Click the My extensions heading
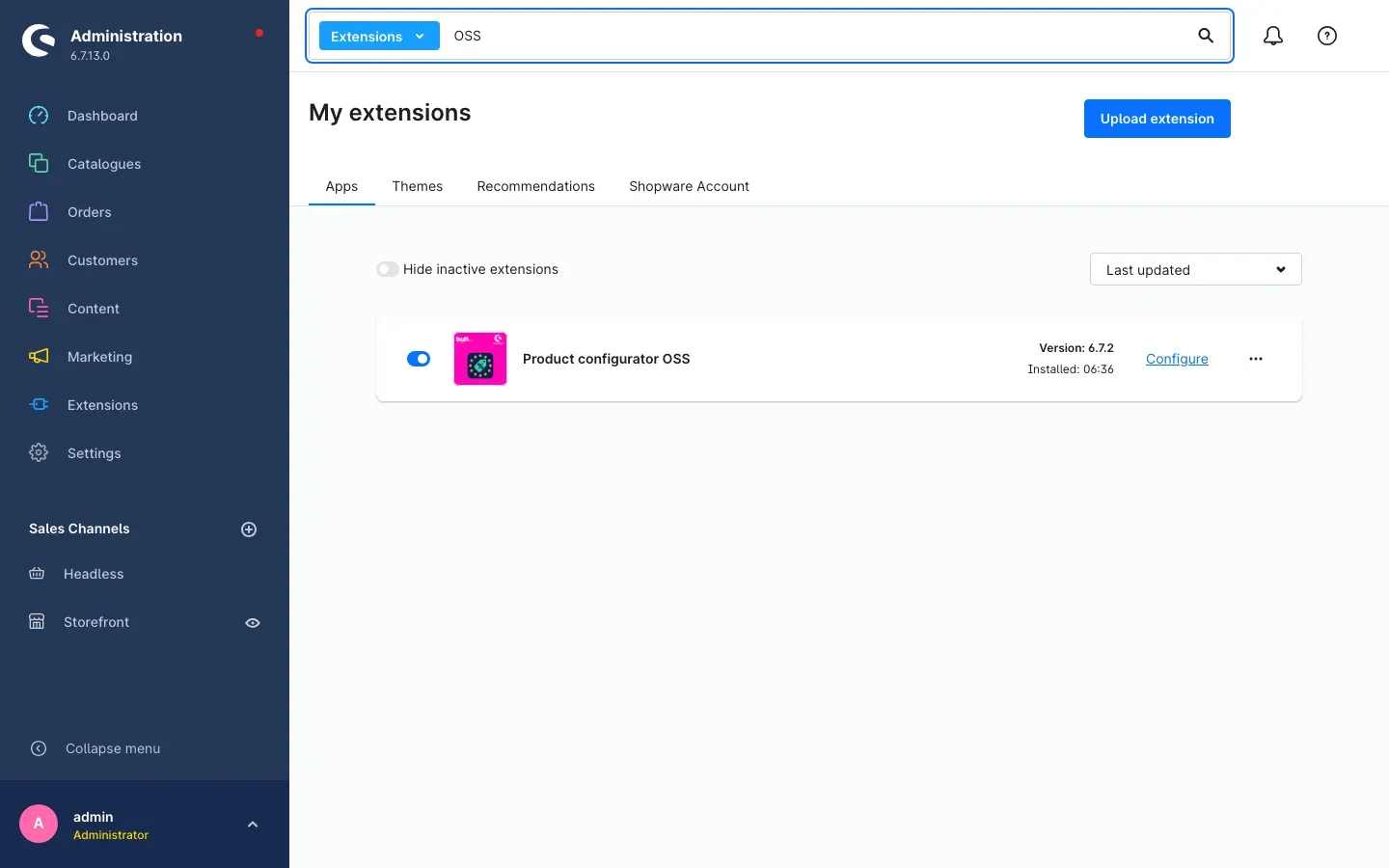The image size is (1389, 868). [x=390, y=113]
